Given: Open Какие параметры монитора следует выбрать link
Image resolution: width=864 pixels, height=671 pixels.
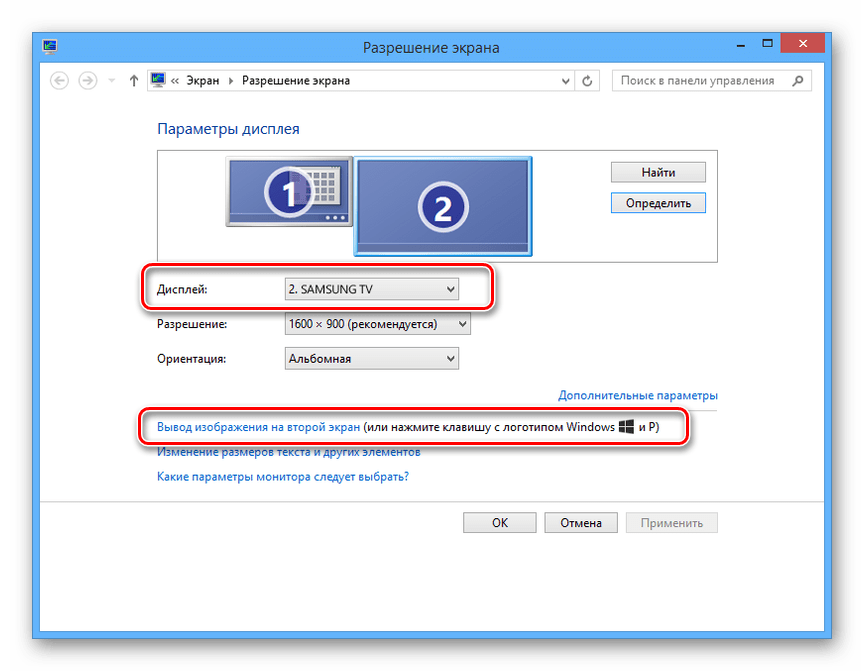Looking at the screenshot, I should 283,477.
